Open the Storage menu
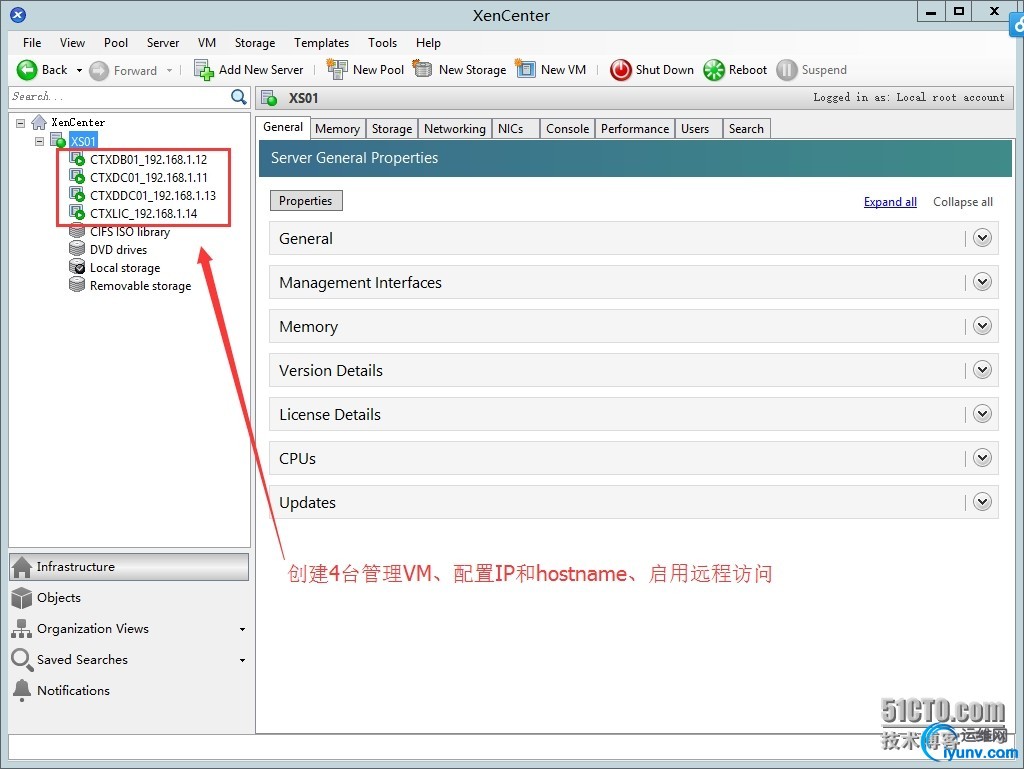Image resolution: width=1024 pixels, height=769 pixels. pyautogui.click(x=255, y=42)
